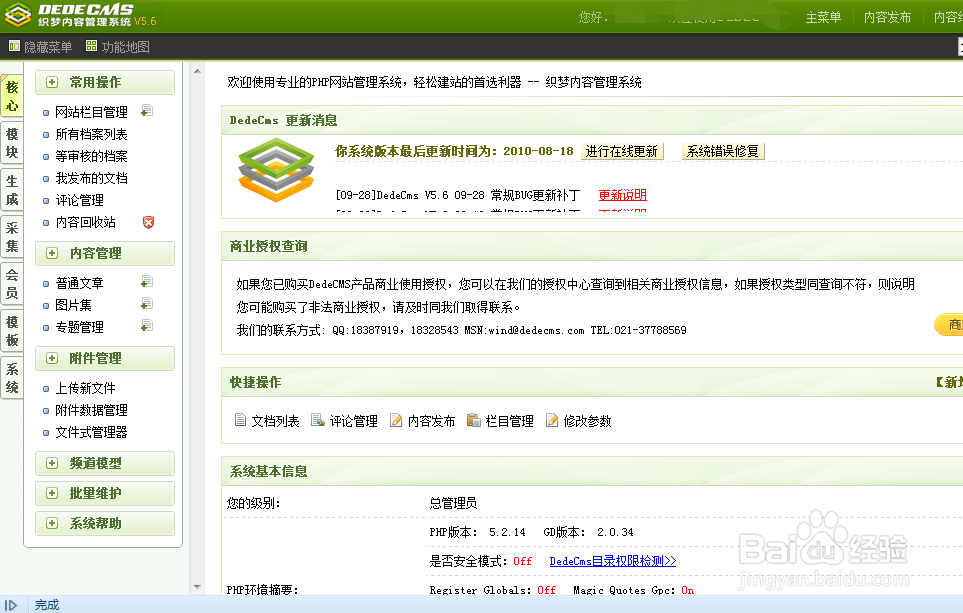Viewport: 963px width, 613px height.
Task: Click the 文档列表 document icon in 快捷操作
Action: click(240, 420)
